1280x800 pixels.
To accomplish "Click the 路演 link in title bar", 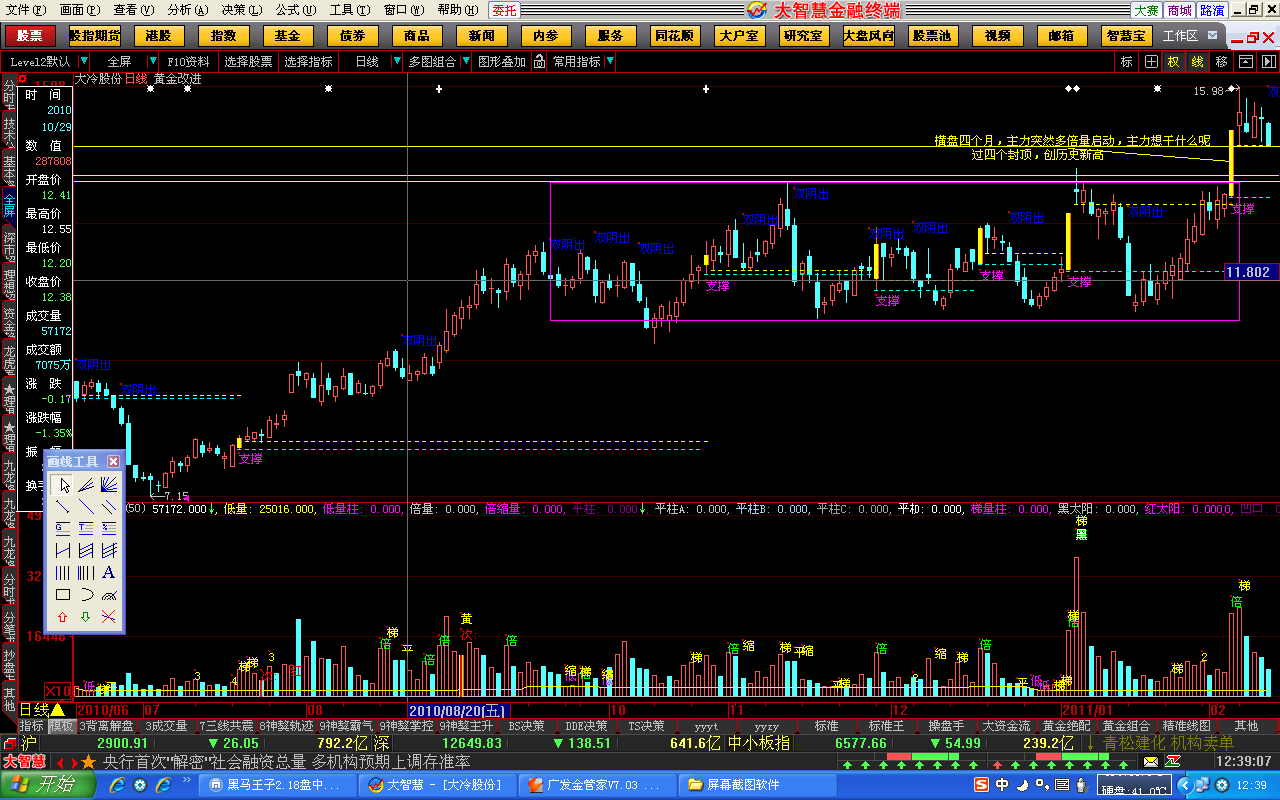I will click(x=1211, y=10).
